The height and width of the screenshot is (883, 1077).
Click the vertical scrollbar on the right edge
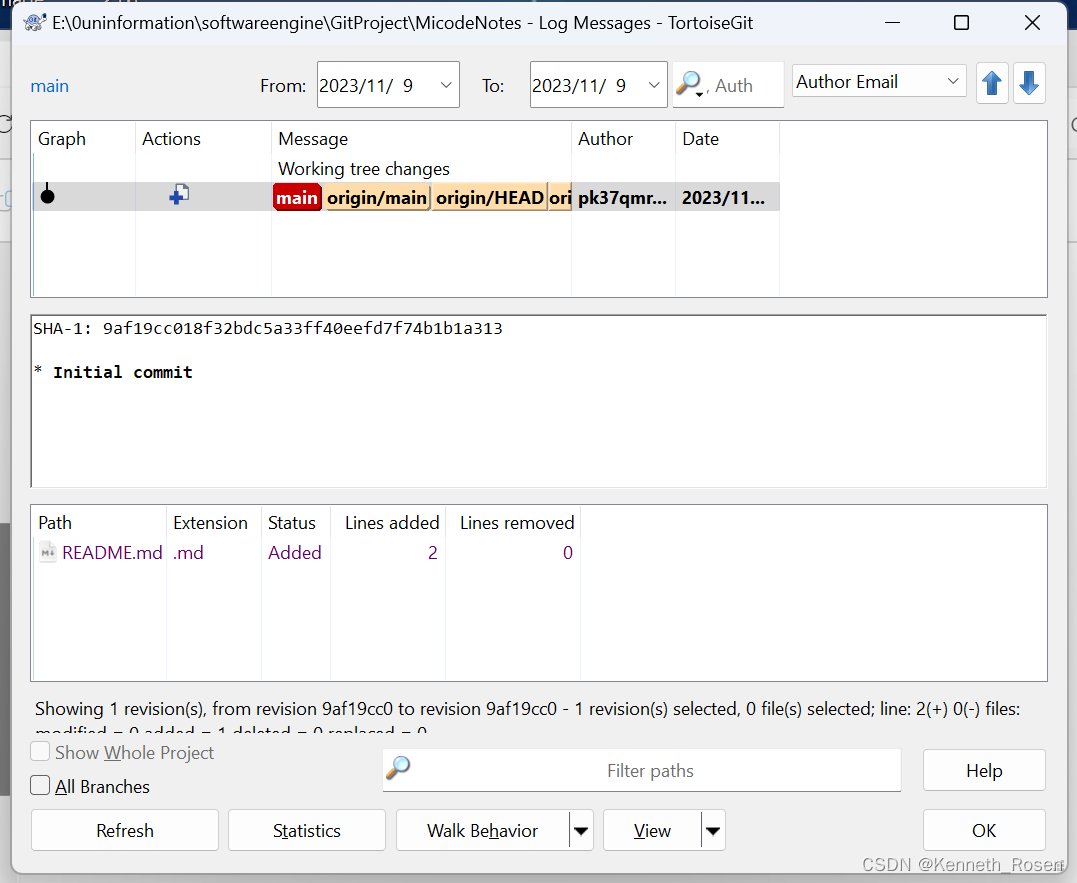(1071, 300)
